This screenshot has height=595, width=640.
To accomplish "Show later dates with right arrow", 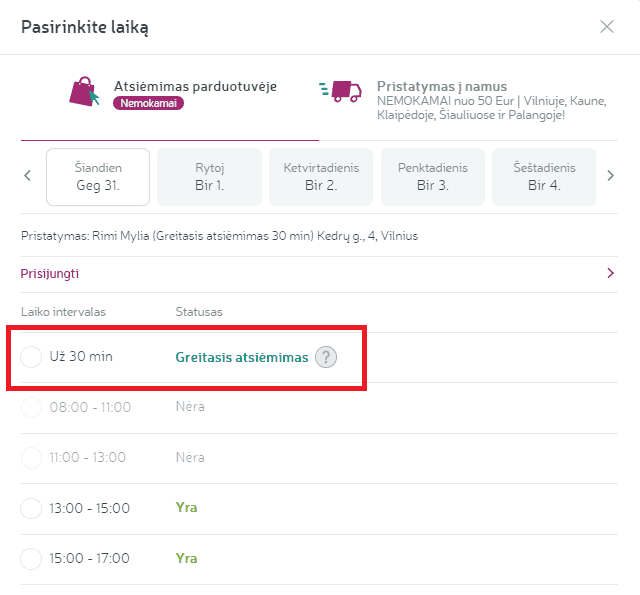I will click(611, 176).
